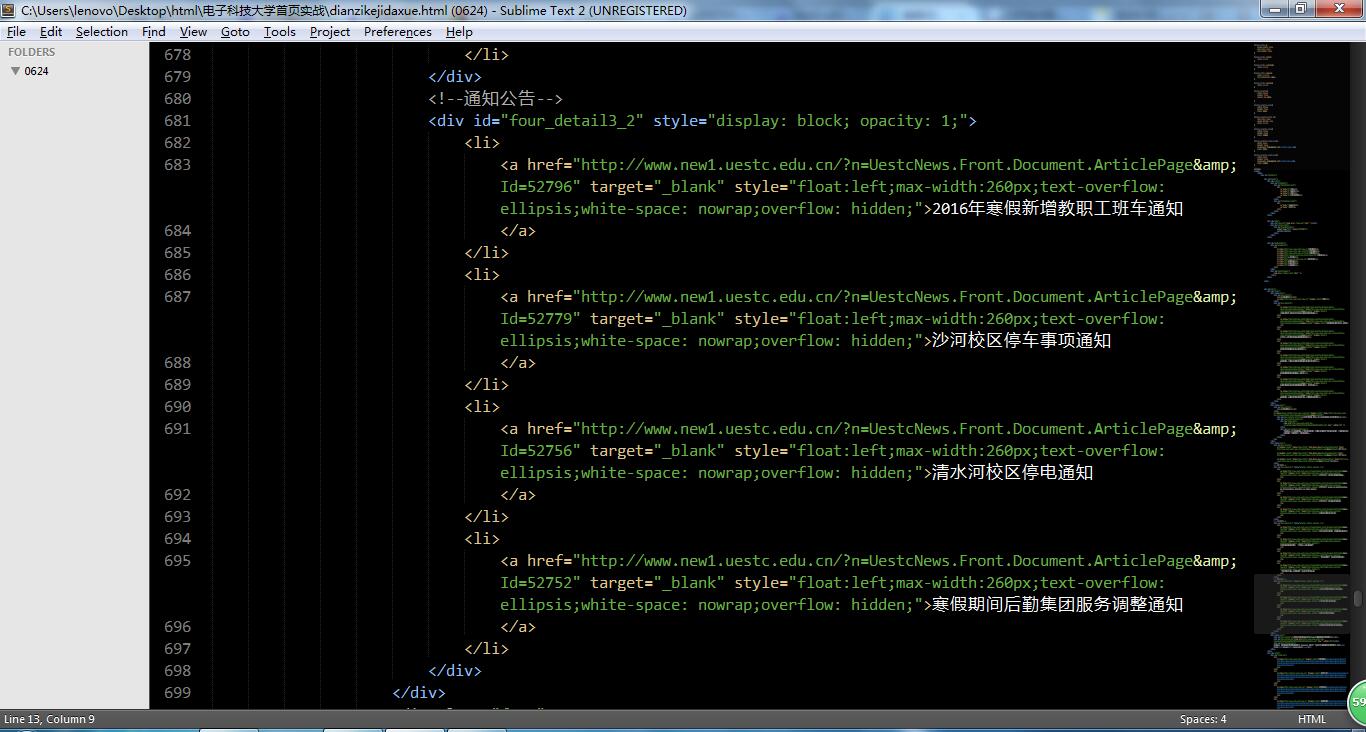Click line number 691 in gutter
This screenshot has height=732, width=1366.
(177, 429)
